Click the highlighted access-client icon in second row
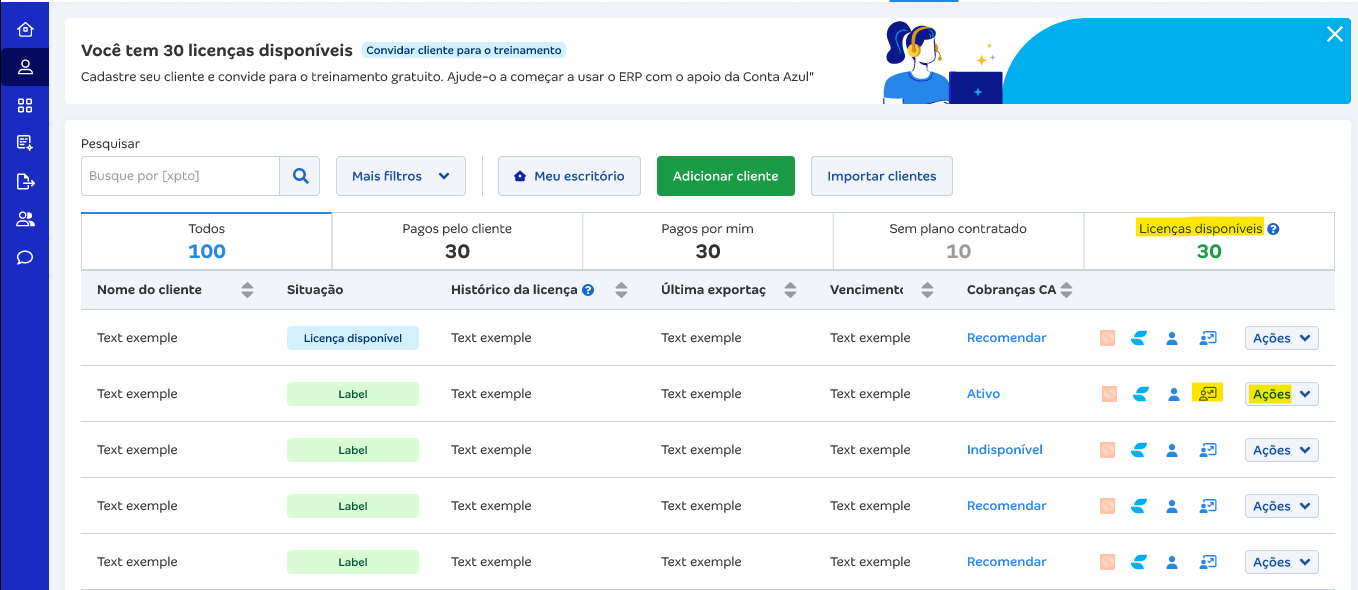1358x590 pixels. 1207,393
